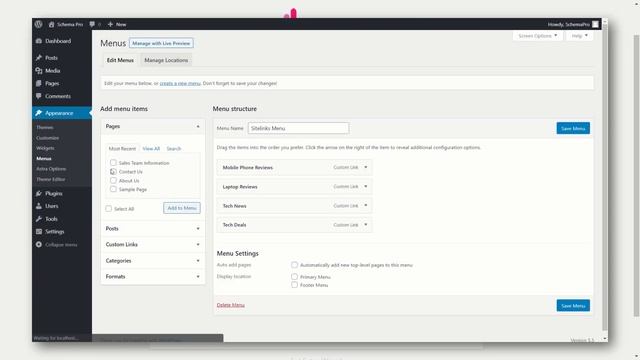Open Help dropdown
This screenshot has height=360, width=640.
580,36
